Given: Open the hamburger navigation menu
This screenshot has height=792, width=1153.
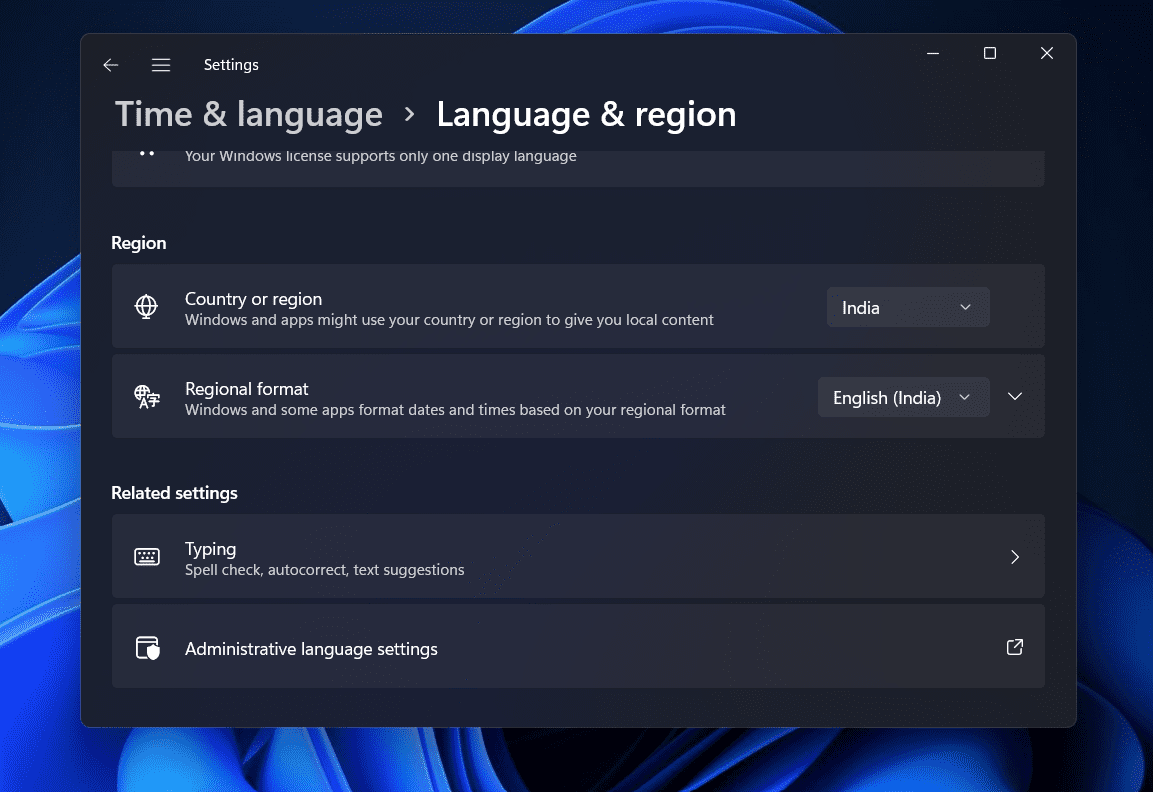Looking at the screenshot, I should (161, 65).
